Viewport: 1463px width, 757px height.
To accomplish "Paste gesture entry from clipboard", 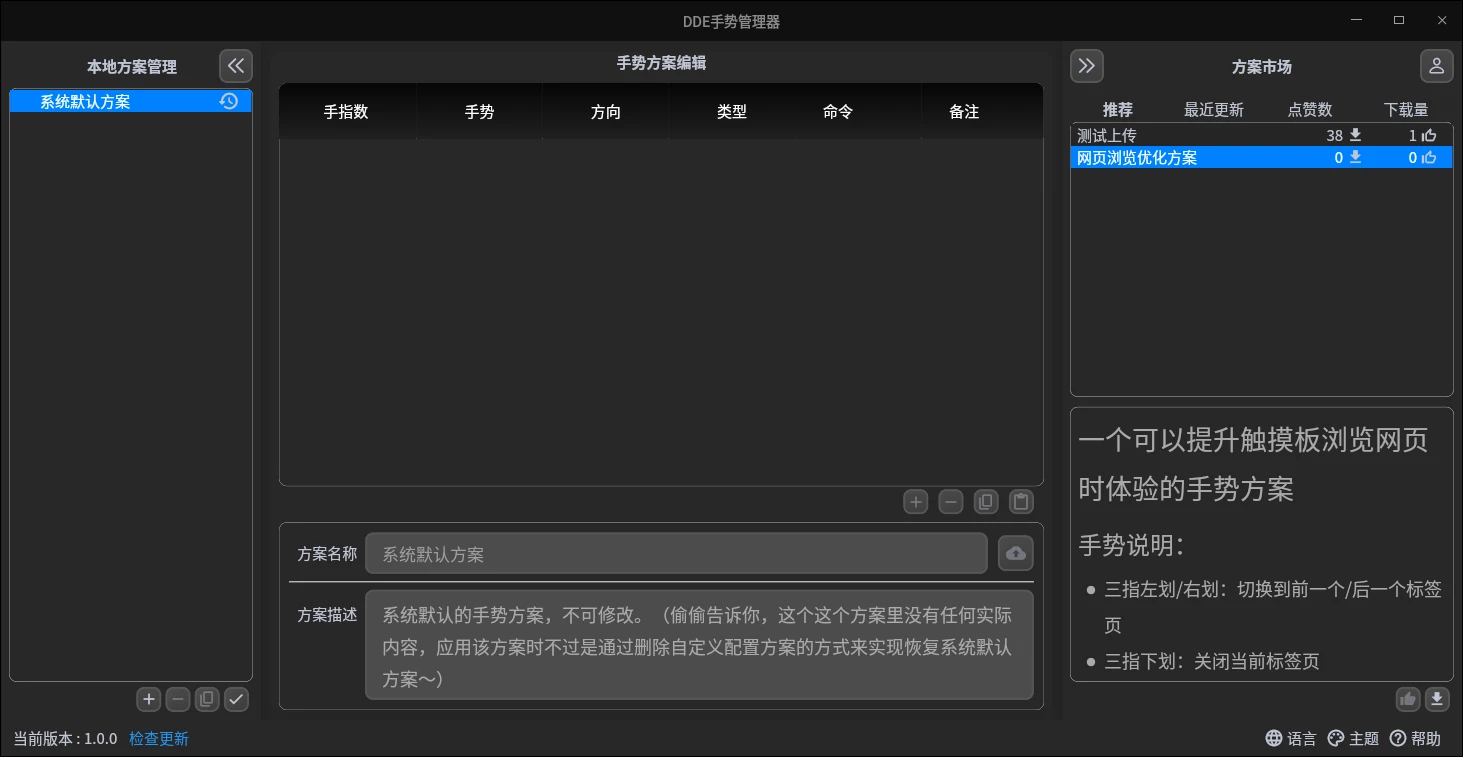I will [1021, 502].
